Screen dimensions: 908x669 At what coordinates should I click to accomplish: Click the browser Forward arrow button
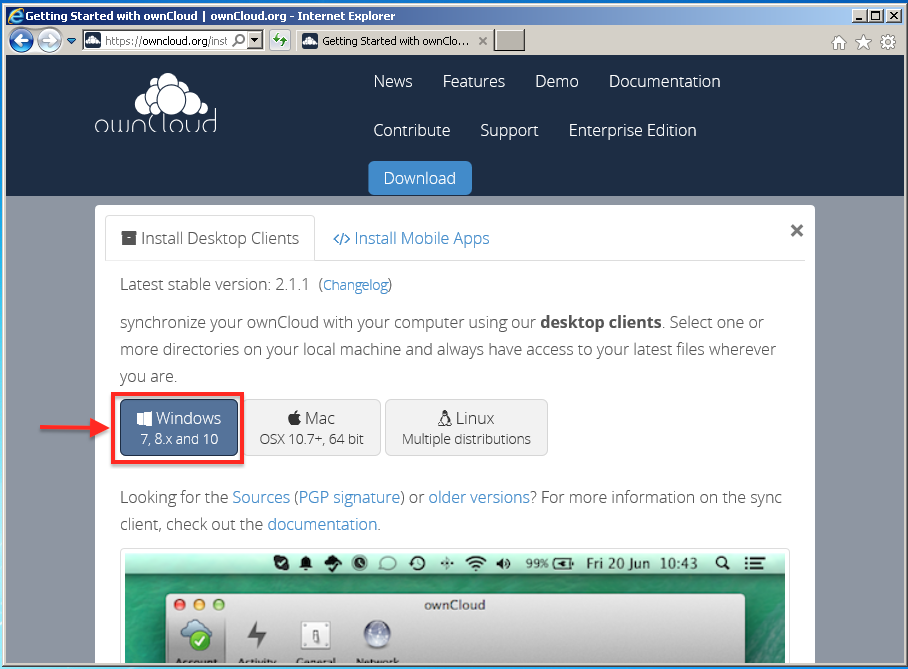(x=49, y=41)
